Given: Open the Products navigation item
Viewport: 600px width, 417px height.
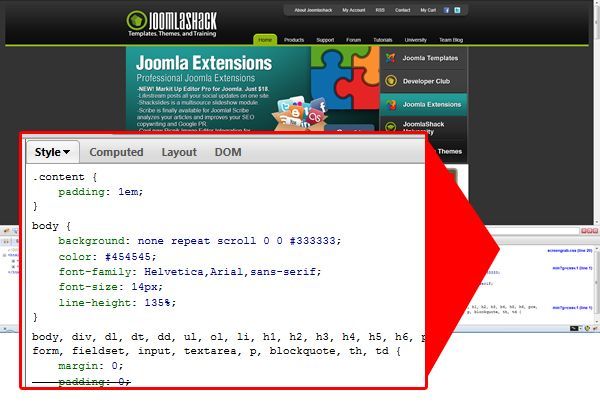Looking at the screenshot, I should pos(294,40).
